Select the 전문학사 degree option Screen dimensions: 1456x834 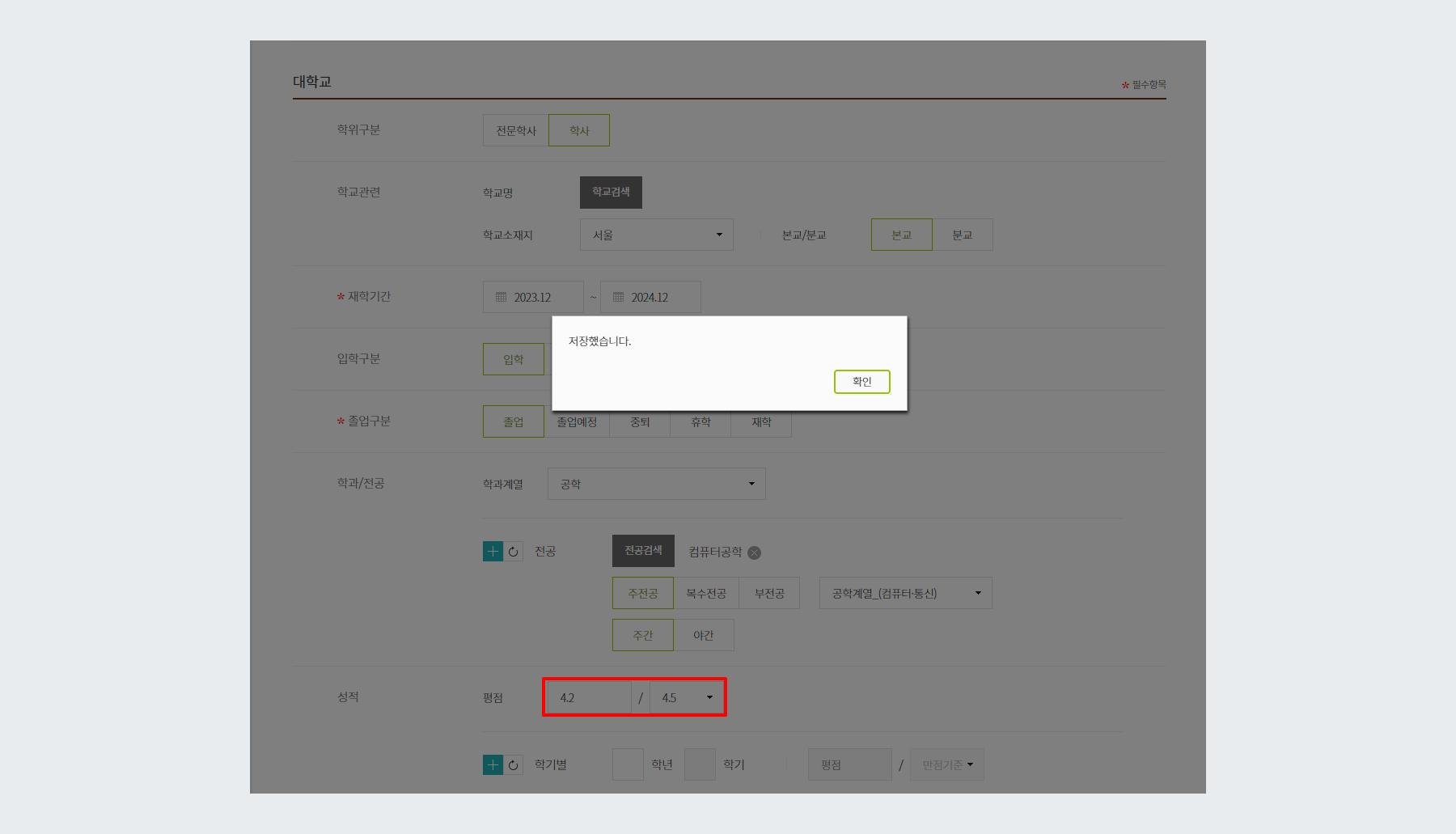tap(516, 130)
